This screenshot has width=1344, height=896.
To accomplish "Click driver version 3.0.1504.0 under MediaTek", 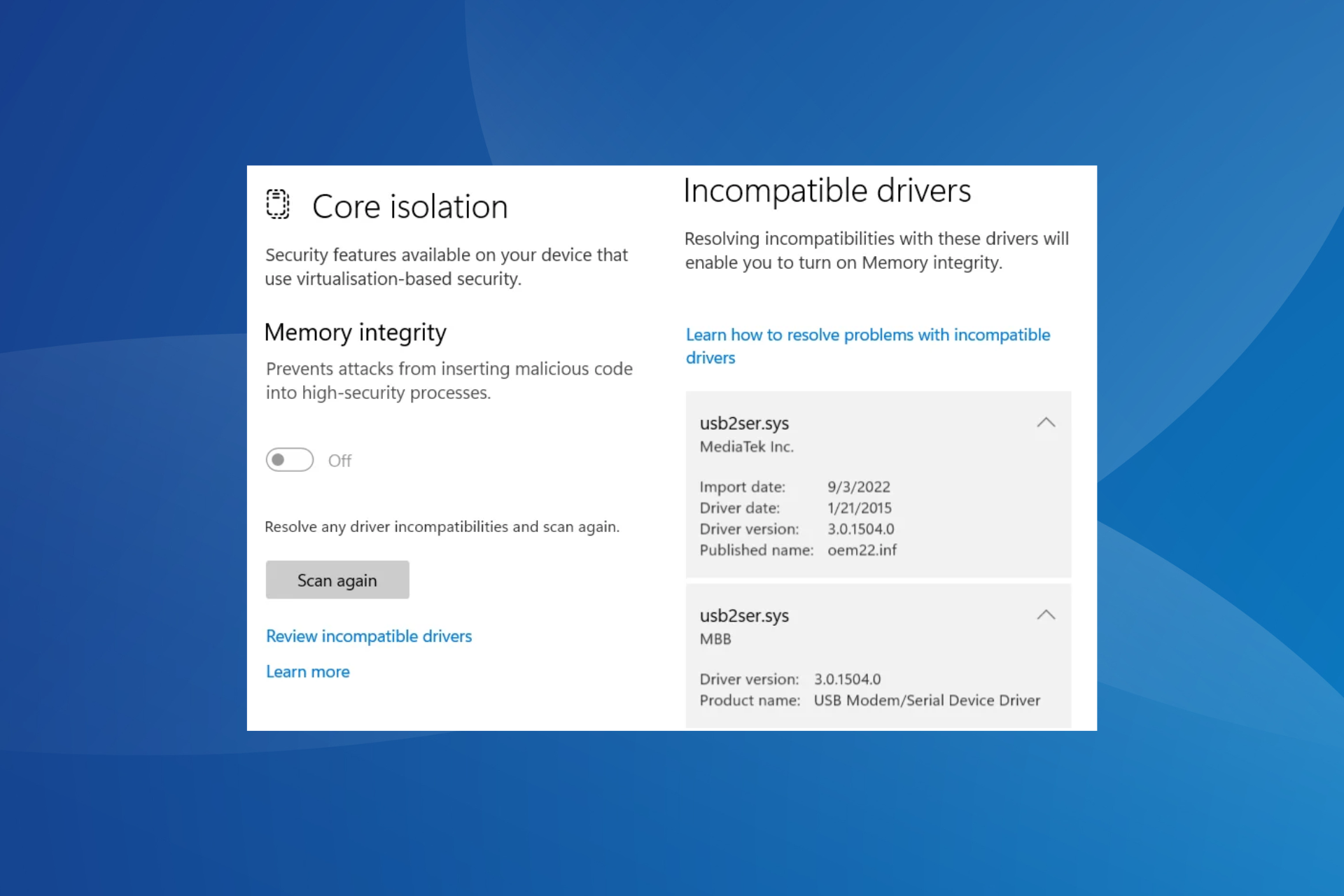I will 861,529.
